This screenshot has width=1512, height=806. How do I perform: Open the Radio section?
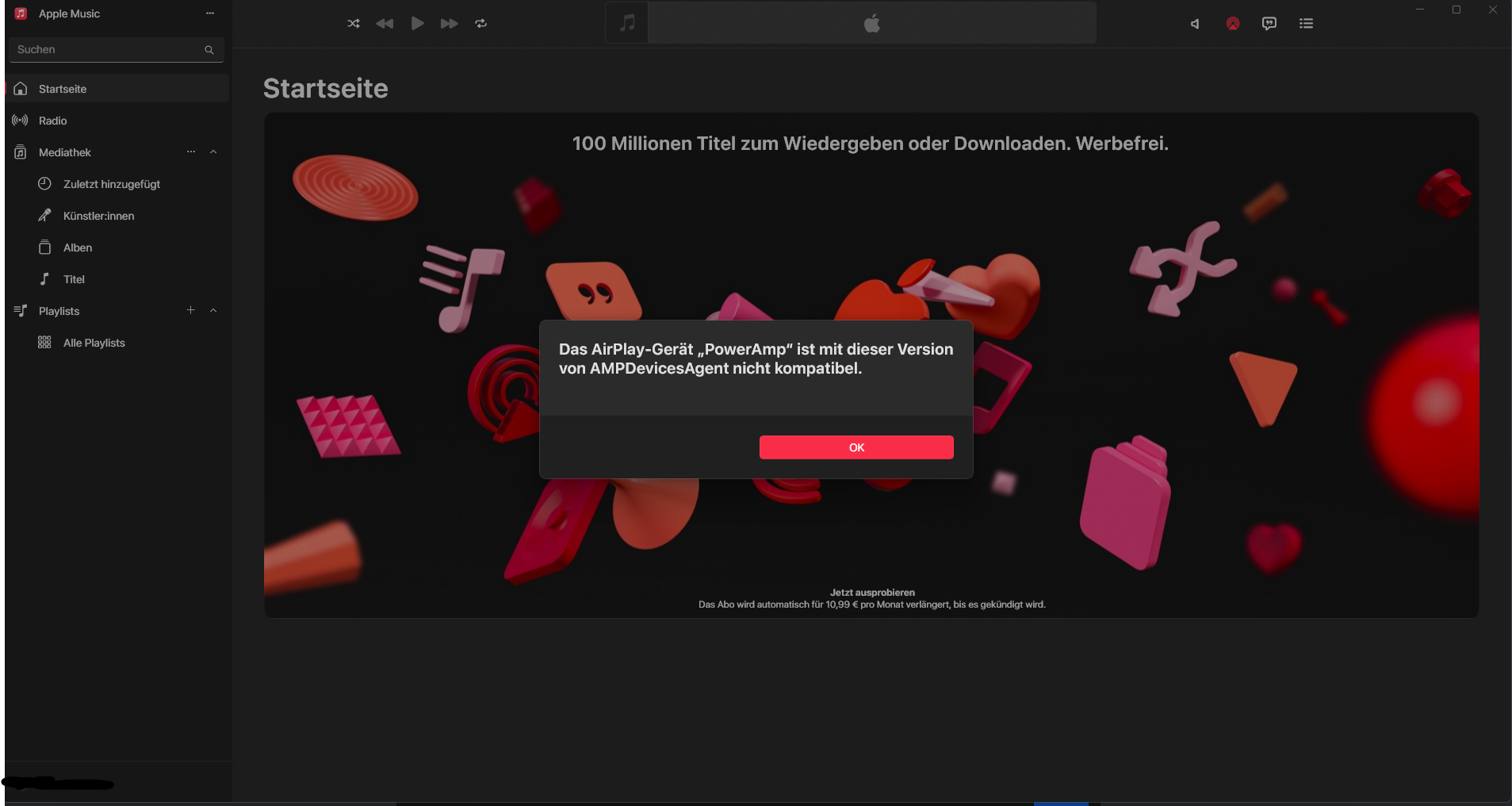point(52,121)
